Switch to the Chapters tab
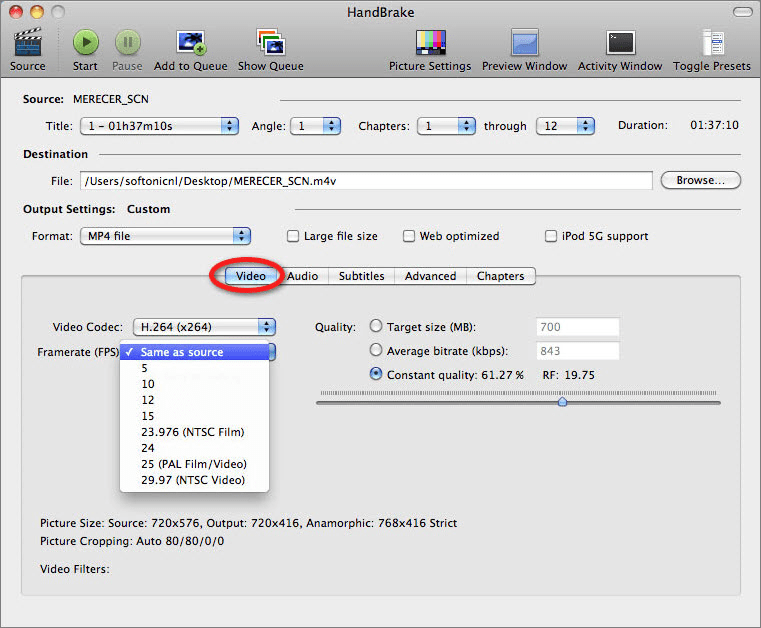 tap(501, 276)
